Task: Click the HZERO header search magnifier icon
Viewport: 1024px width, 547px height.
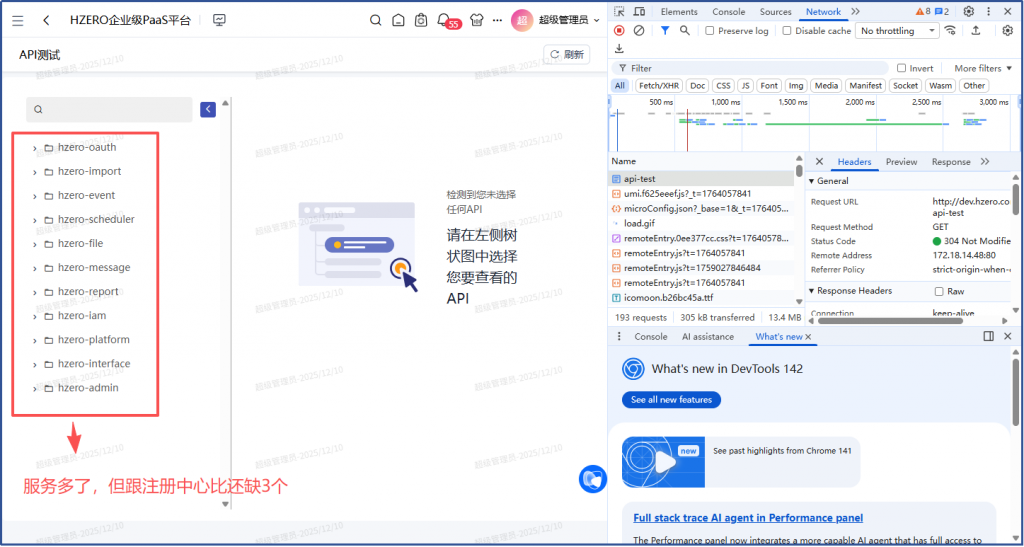Action: tap(376, 20)
